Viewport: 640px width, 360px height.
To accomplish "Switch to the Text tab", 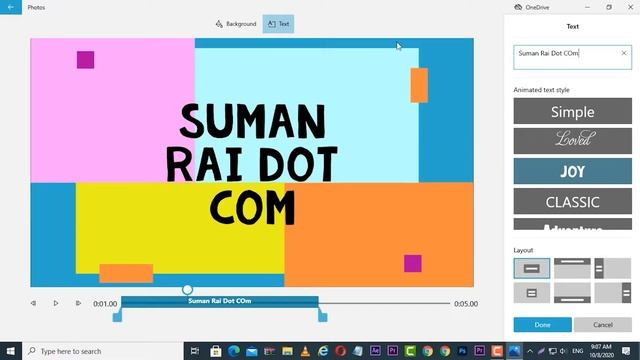I will (278, 24).
